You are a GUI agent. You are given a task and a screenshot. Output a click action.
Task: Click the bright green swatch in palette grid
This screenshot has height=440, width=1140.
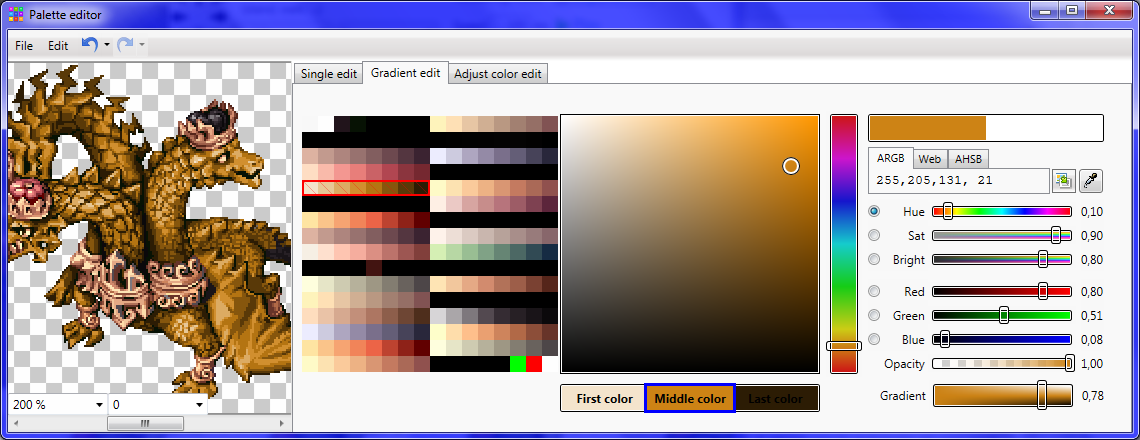(518, 364)
